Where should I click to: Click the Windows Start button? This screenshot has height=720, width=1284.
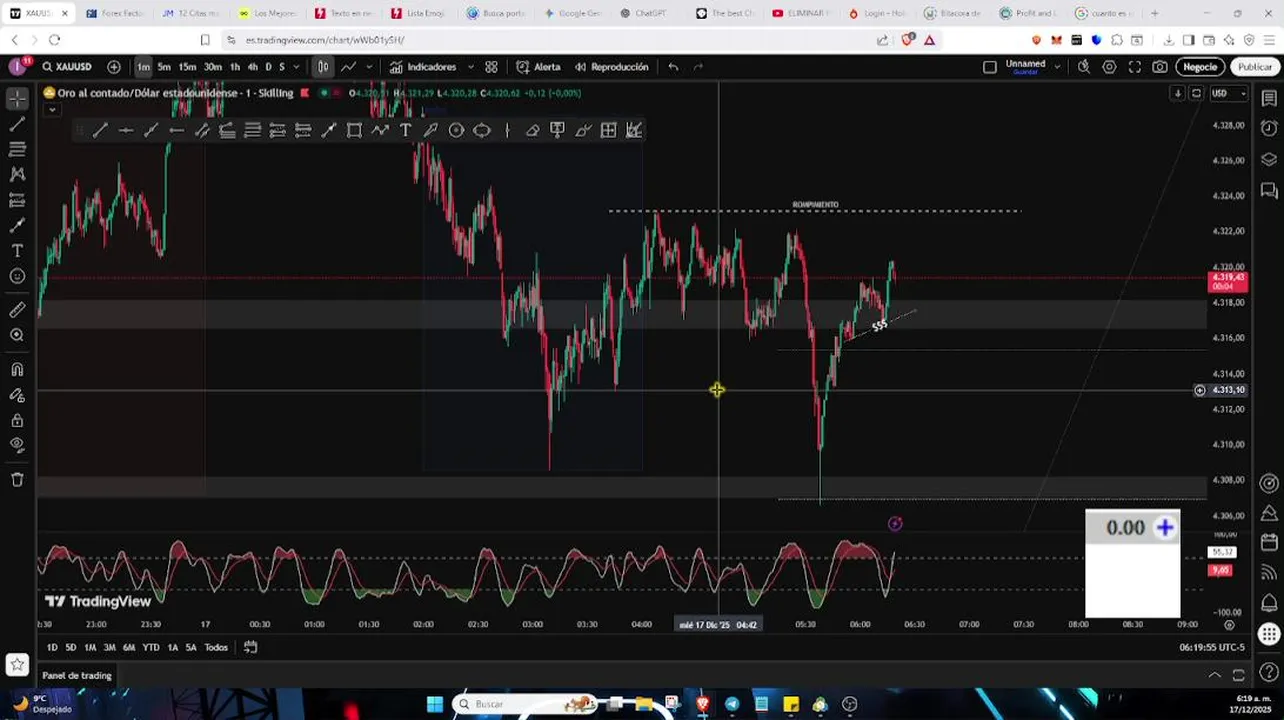coord(435,704)
